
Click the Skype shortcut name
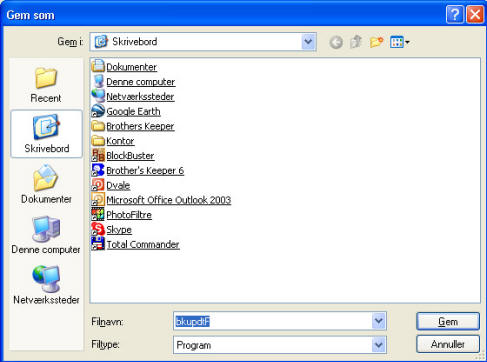point(119,230)
